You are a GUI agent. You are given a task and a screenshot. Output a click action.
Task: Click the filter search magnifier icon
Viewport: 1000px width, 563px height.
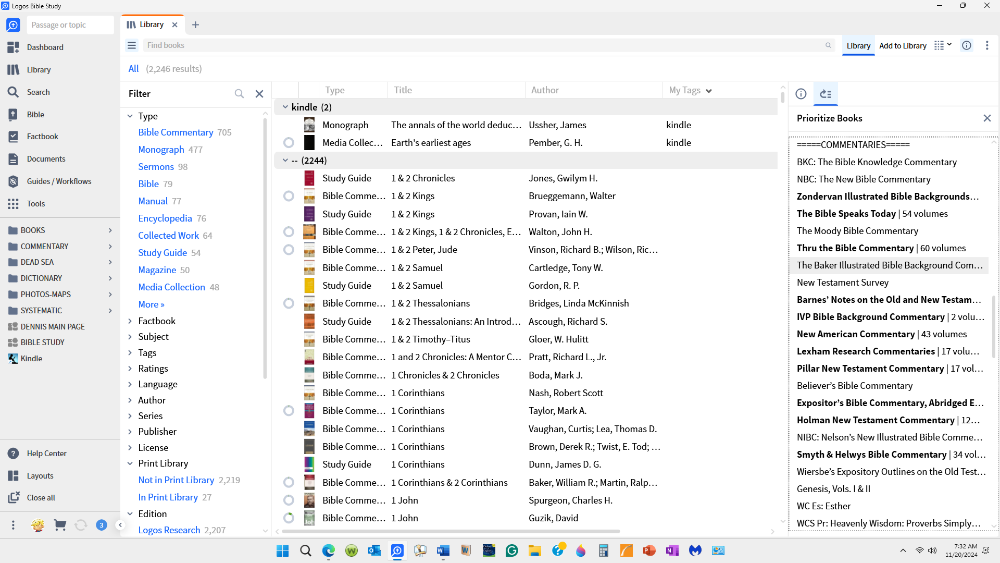click(239, 94)
